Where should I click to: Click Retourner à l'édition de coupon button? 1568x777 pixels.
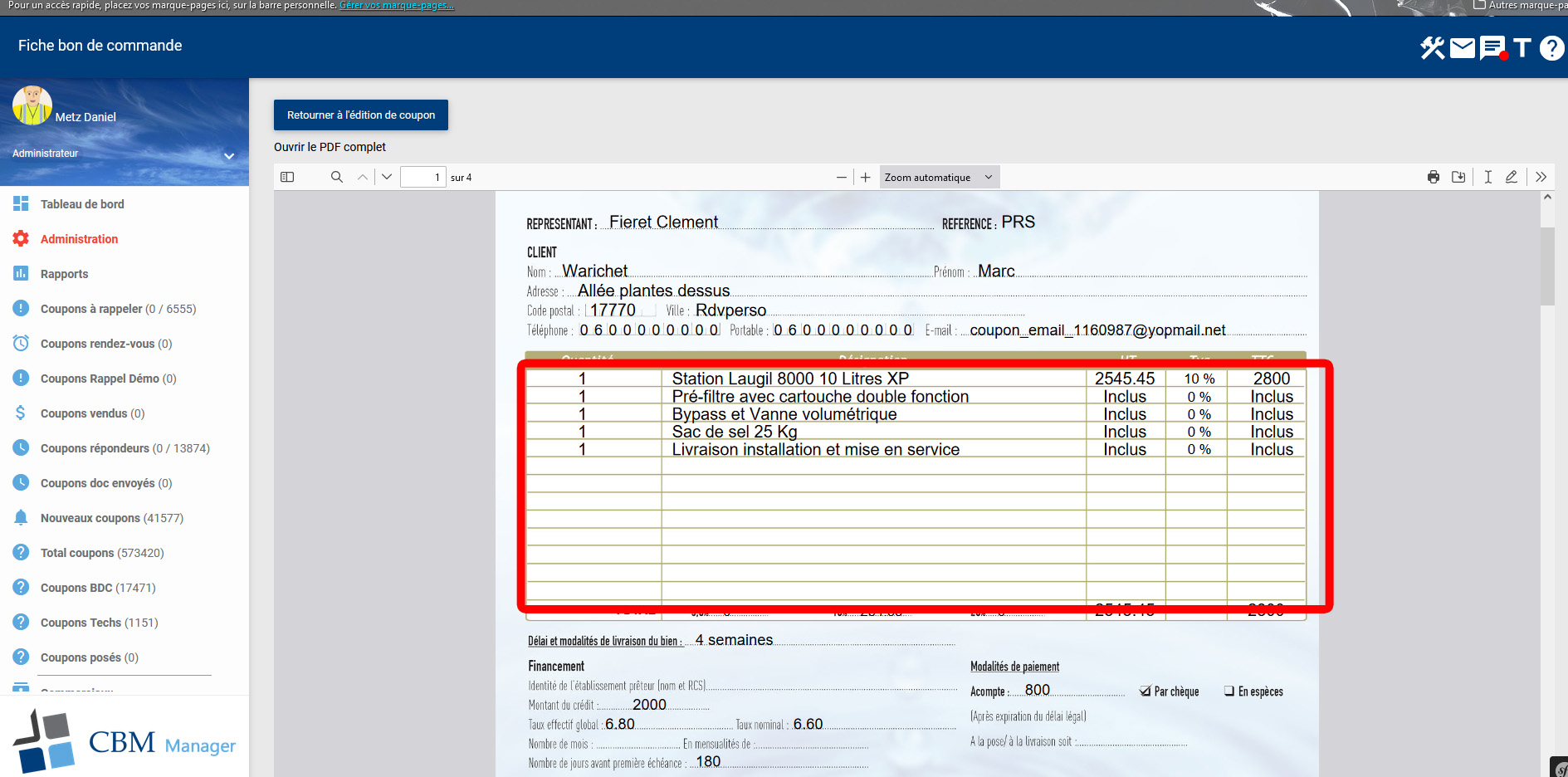click(361, 115)
